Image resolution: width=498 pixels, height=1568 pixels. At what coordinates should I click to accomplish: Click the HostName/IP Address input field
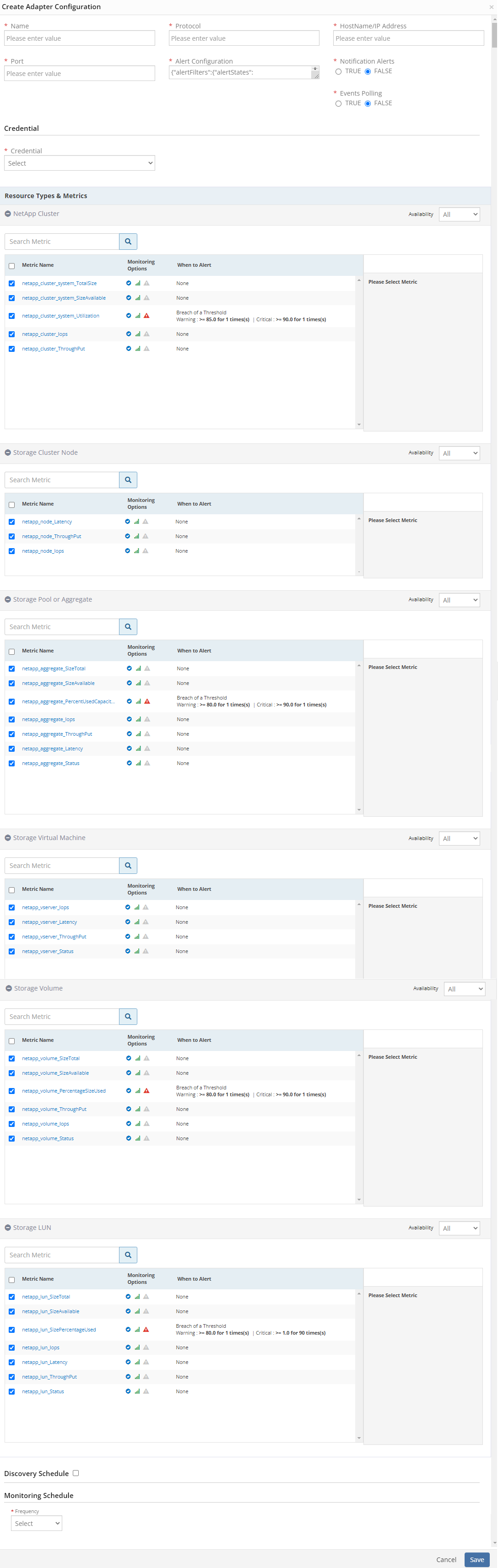tap(409, 38)
